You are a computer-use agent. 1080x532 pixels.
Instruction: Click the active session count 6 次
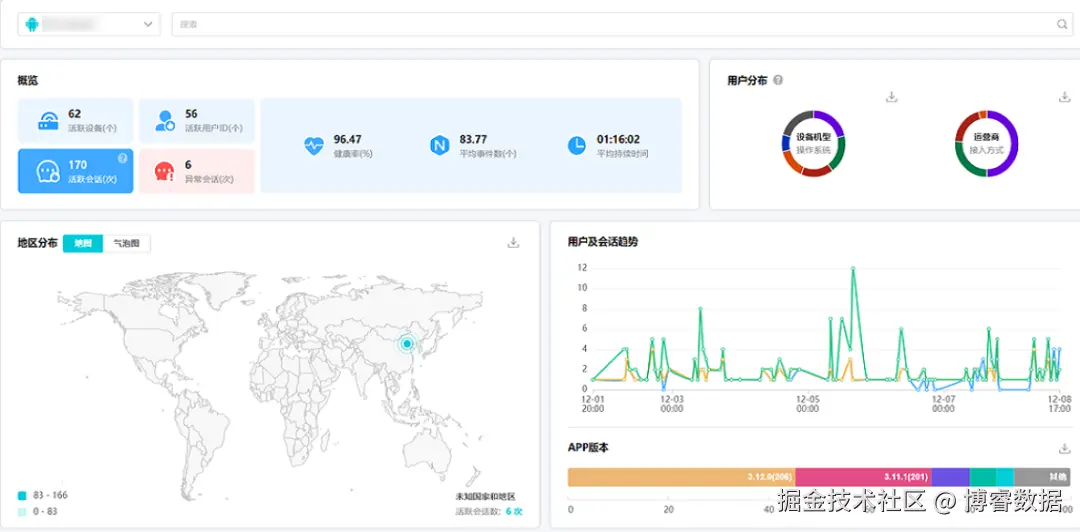514,511
